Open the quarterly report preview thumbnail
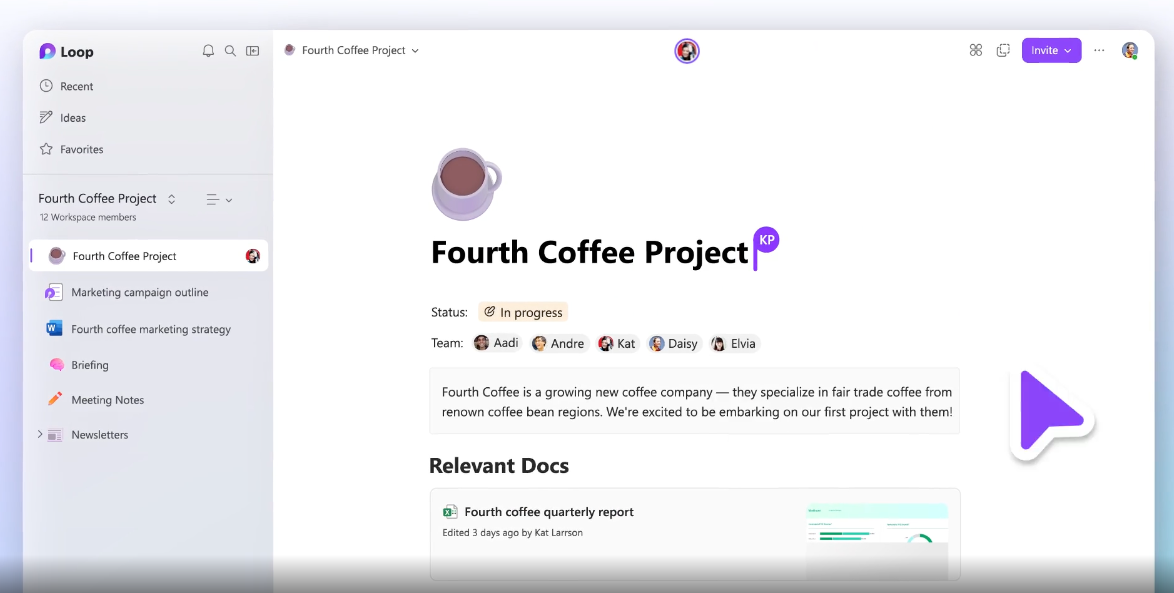The width and height of the screenshot is (1174, 593). click(877, 540)
